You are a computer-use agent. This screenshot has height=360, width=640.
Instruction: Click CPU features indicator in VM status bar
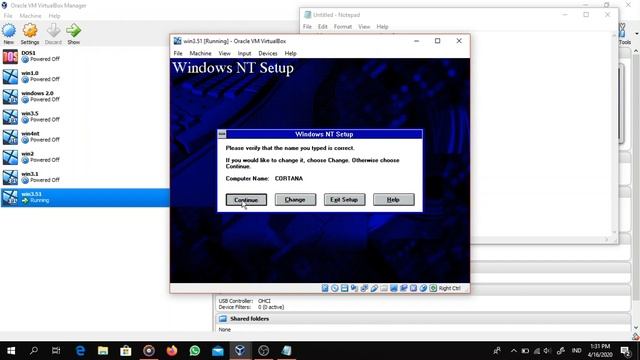tap(413, 288)
